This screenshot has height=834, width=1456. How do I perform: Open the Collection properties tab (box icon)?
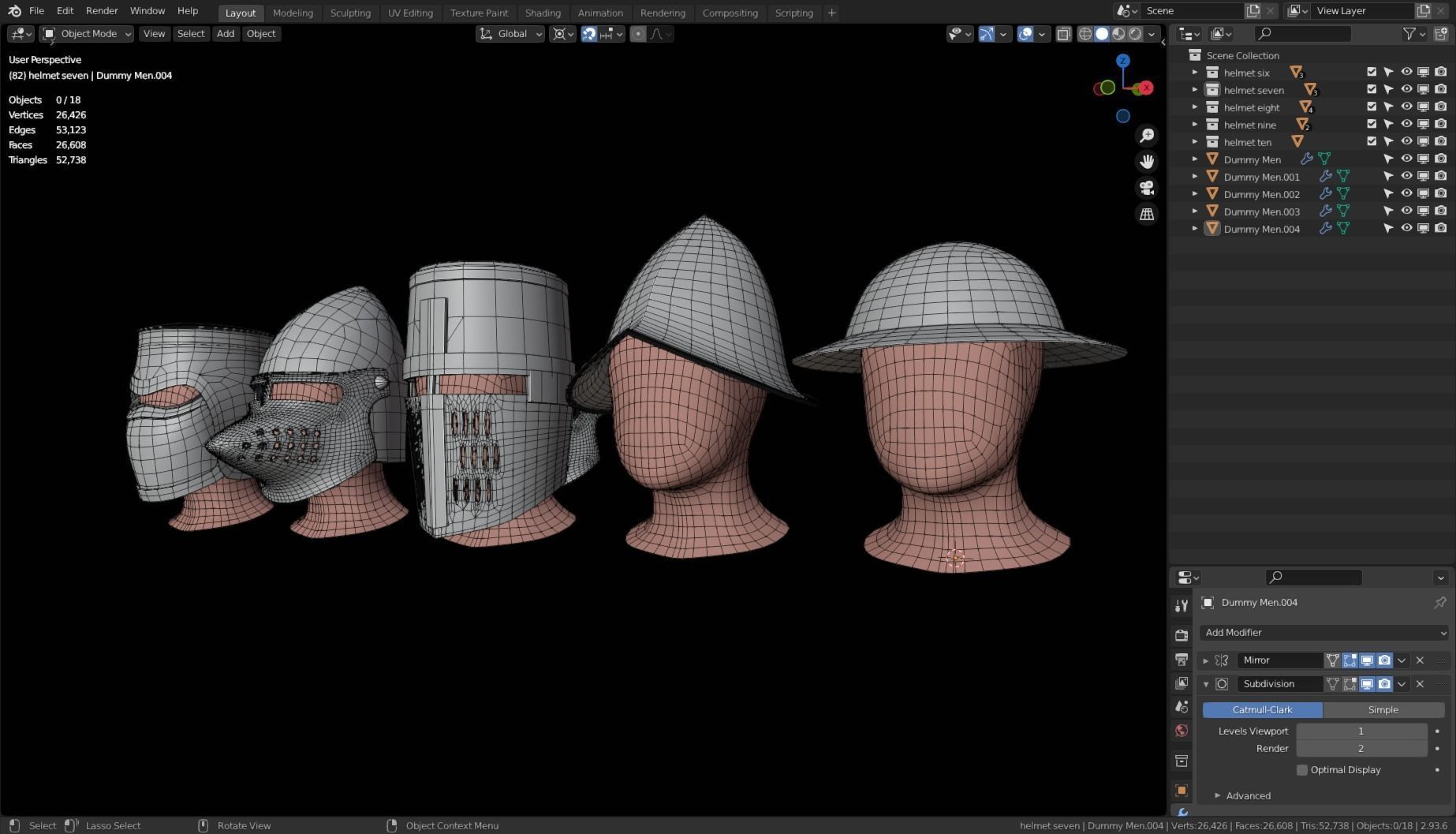[1182, 761]
